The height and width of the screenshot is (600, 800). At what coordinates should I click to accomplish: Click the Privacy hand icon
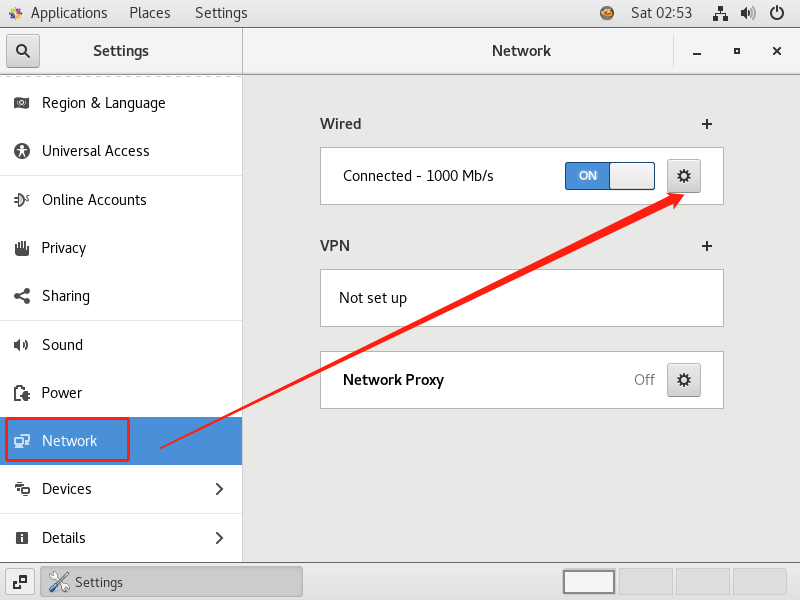point(21,248)
